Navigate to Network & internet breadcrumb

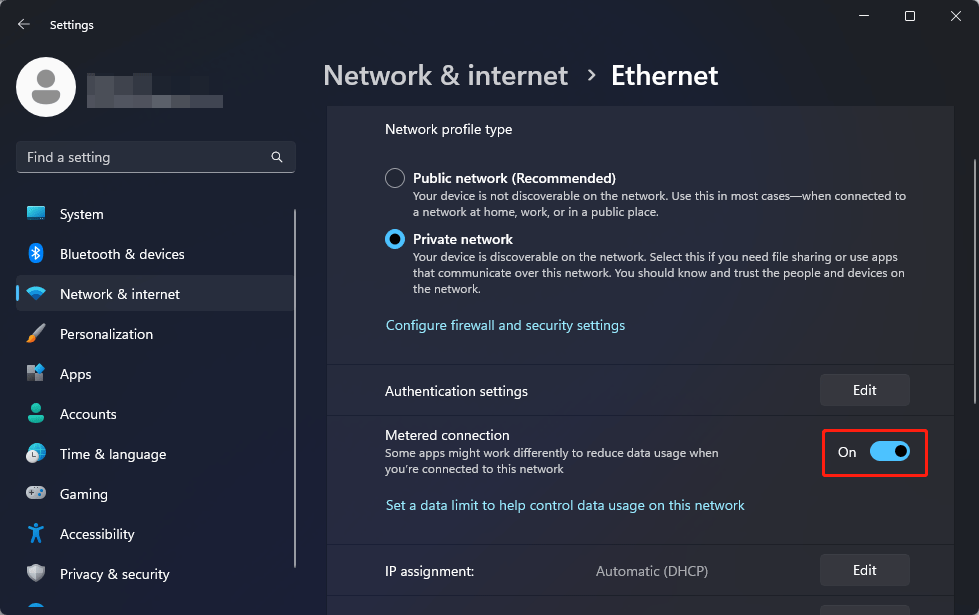445,76
